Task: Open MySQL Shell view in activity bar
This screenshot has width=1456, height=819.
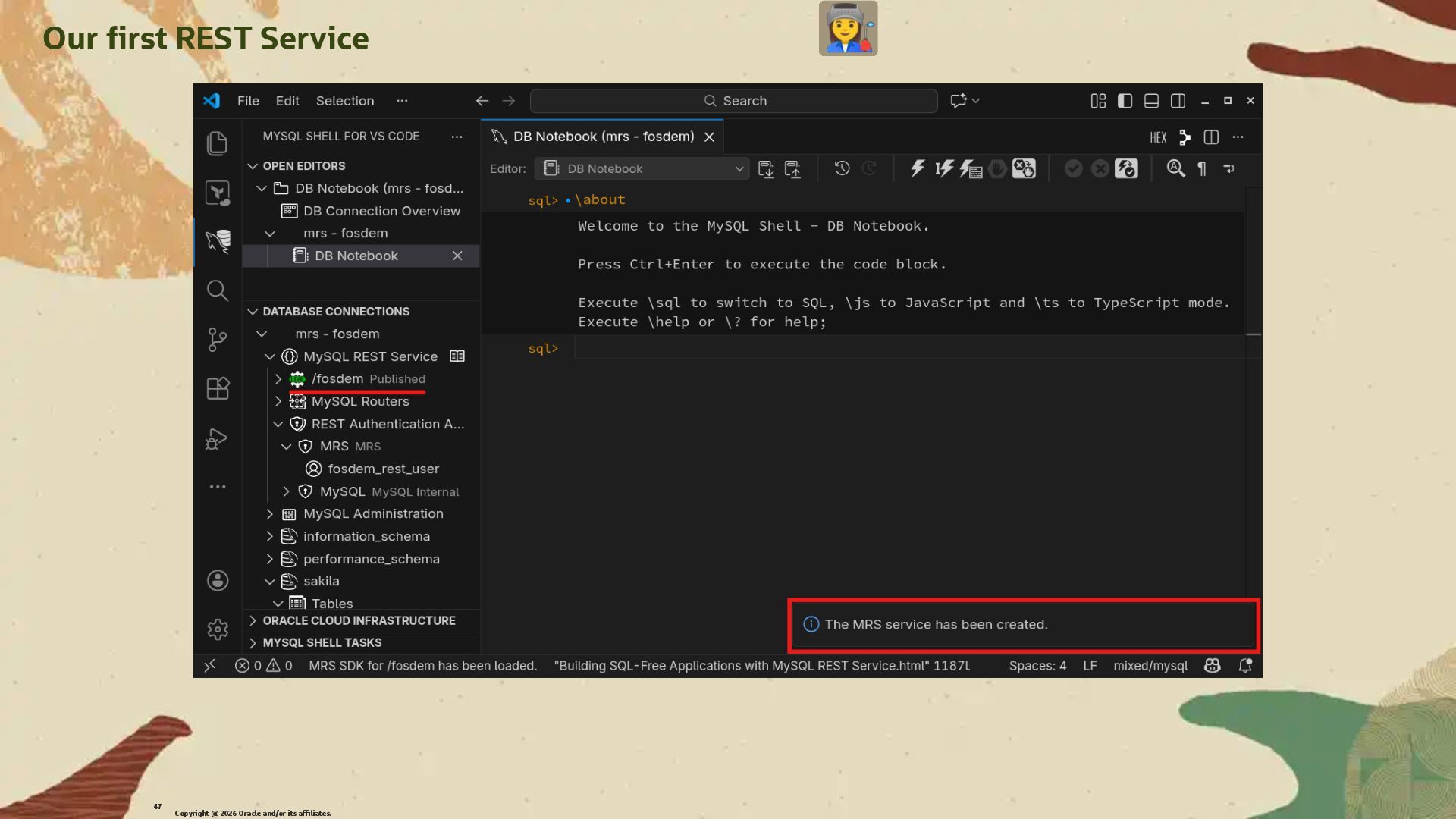Action: point(218,241)
